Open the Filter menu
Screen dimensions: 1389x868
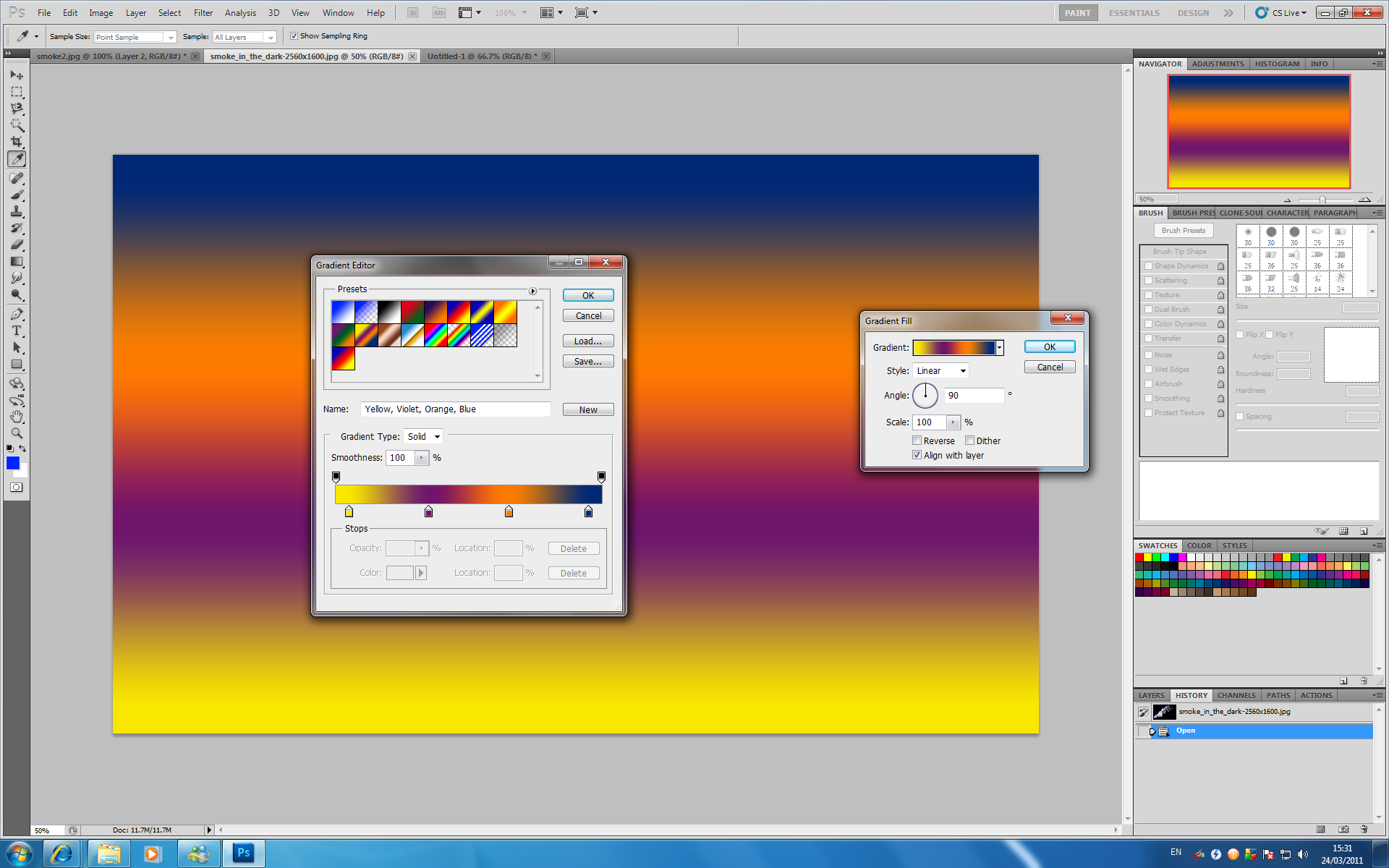pos(203,13)
